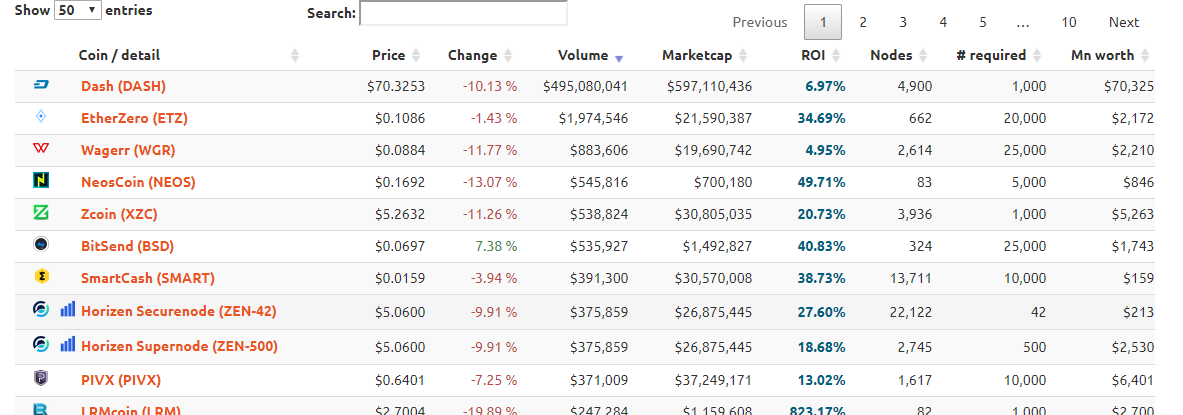Open the Wagerr (WGR) coin link

tap(128, 150)
